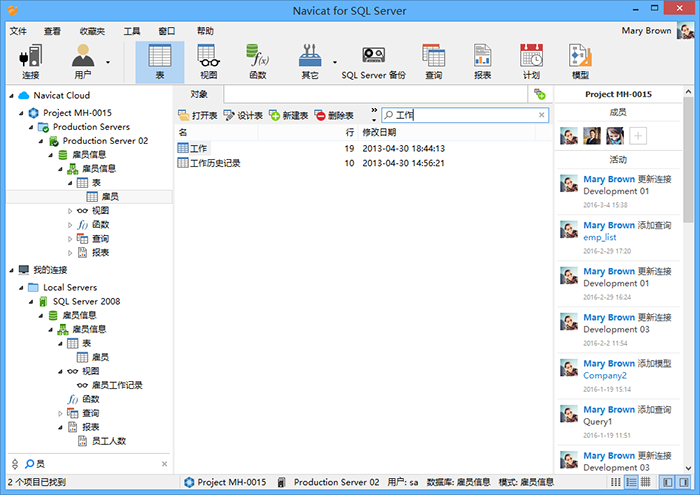The image size is (700, 495).
Task: Open the 文件 menu
Action: 18,31
